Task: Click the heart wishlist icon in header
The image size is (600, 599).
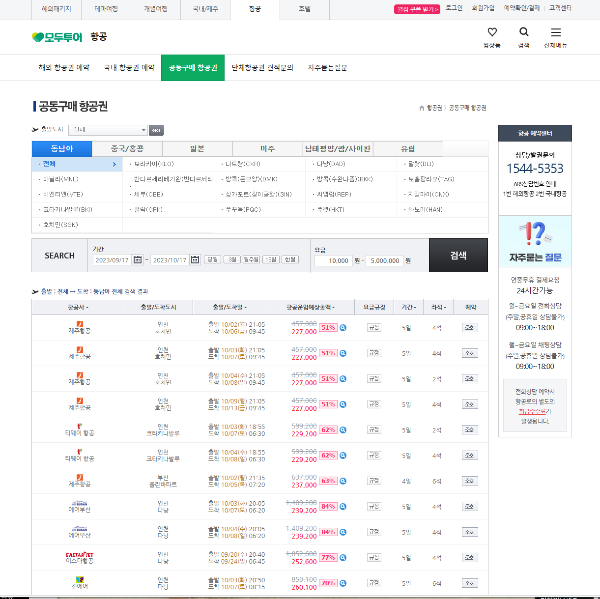Action: click(x=492, y=32)
